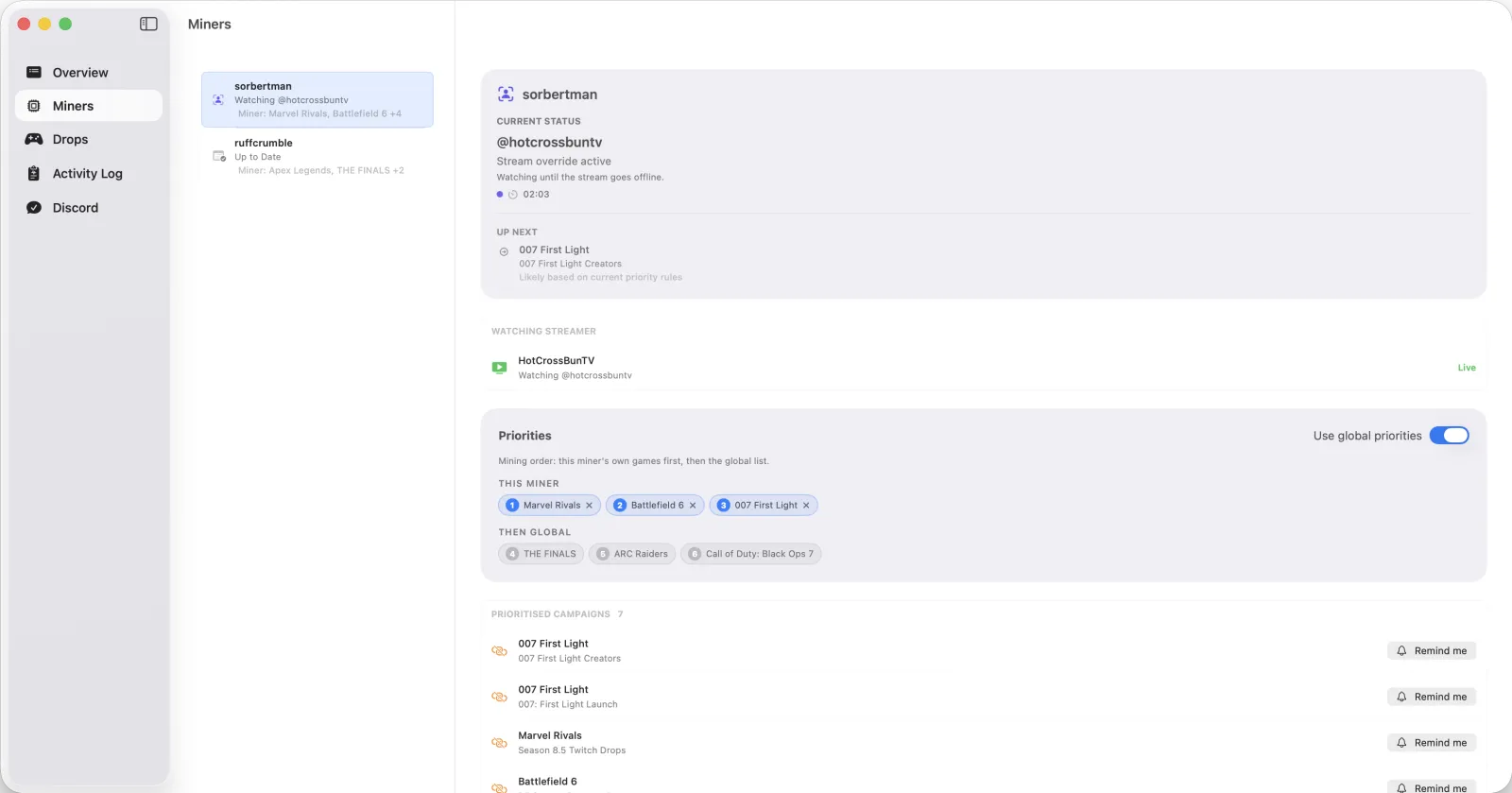Toggle Use global priorities switch
This screenshot has width=1512, height=793.
click(x=1449, y=436)
